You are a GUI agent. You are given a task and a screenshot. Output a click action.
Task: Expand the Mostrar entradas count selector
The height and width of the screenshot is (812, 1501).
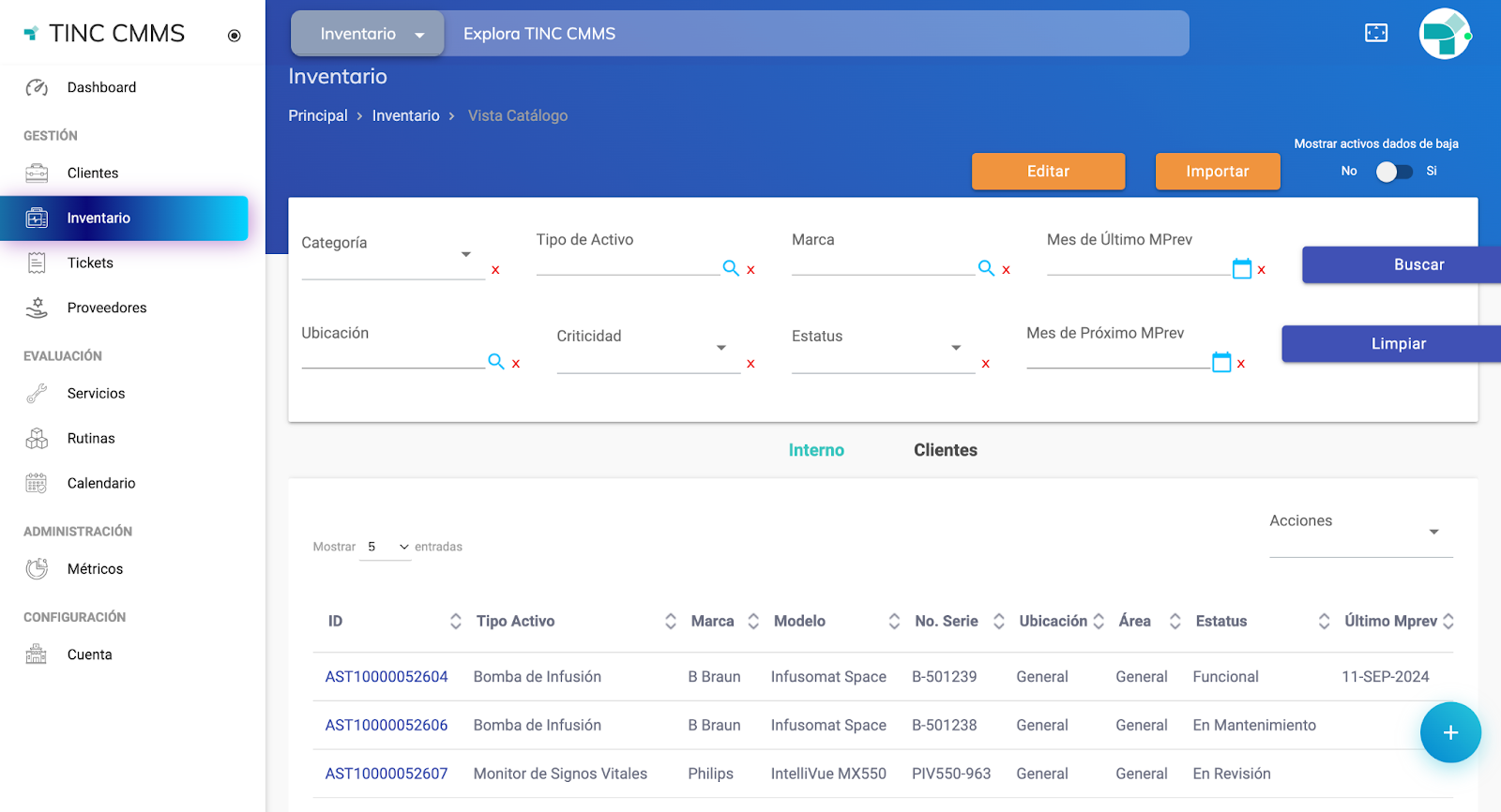coord(387,547)
